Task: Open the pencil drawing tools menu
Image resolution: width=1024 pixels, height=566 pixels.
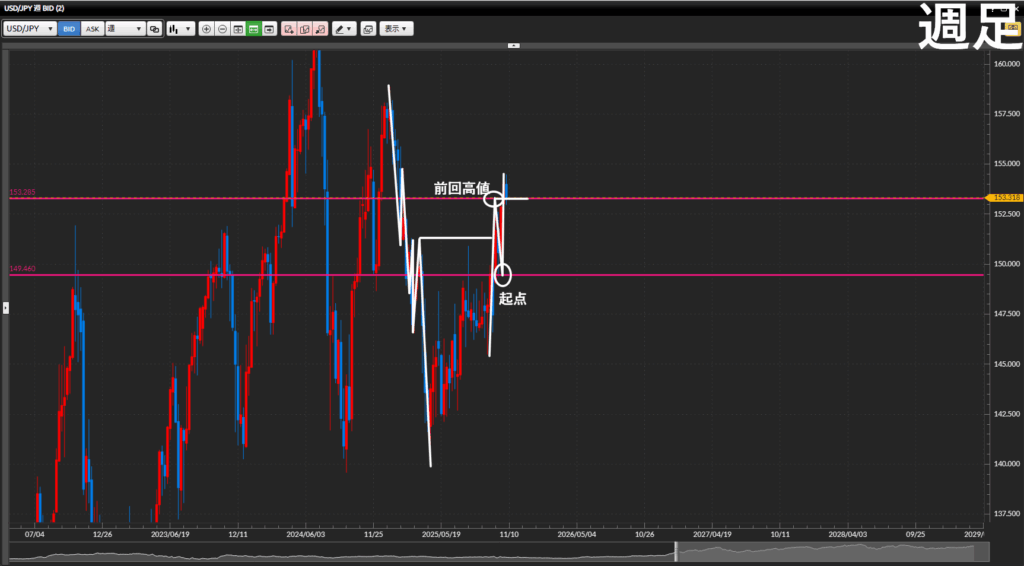Action: point(344,29)
